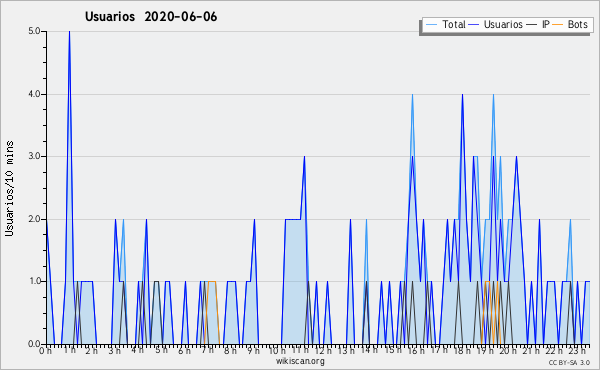Open the wikiscan.org caption below the chart
Screen dimensions: 600x370
[300, 361]
